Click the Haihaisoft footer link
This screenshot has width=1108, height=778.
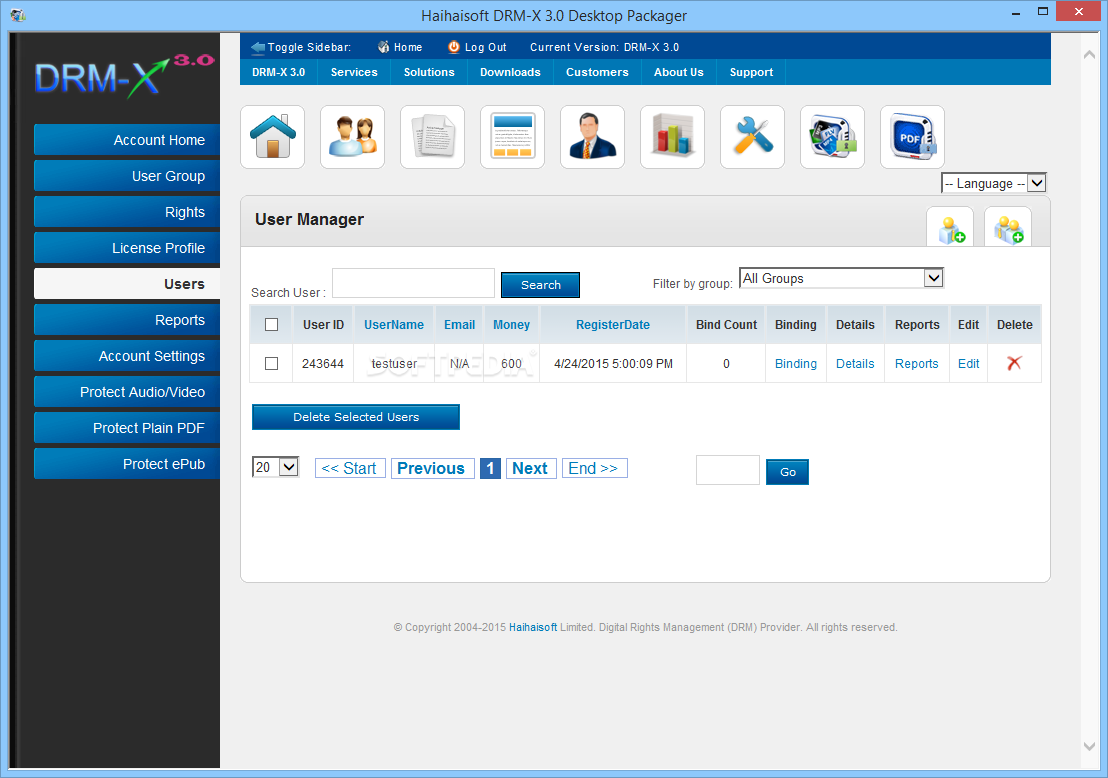pos(533,627)
